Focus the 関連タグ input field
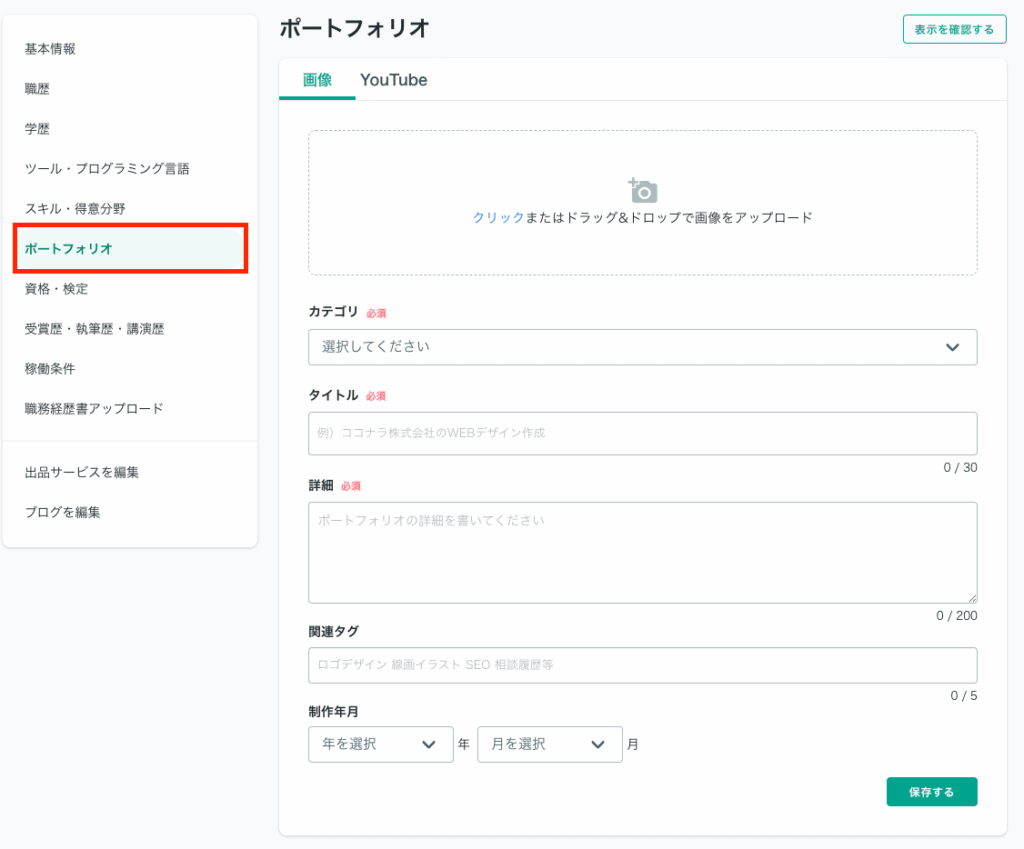This screenshot has height=849, width=1024. tap(642, 665)
